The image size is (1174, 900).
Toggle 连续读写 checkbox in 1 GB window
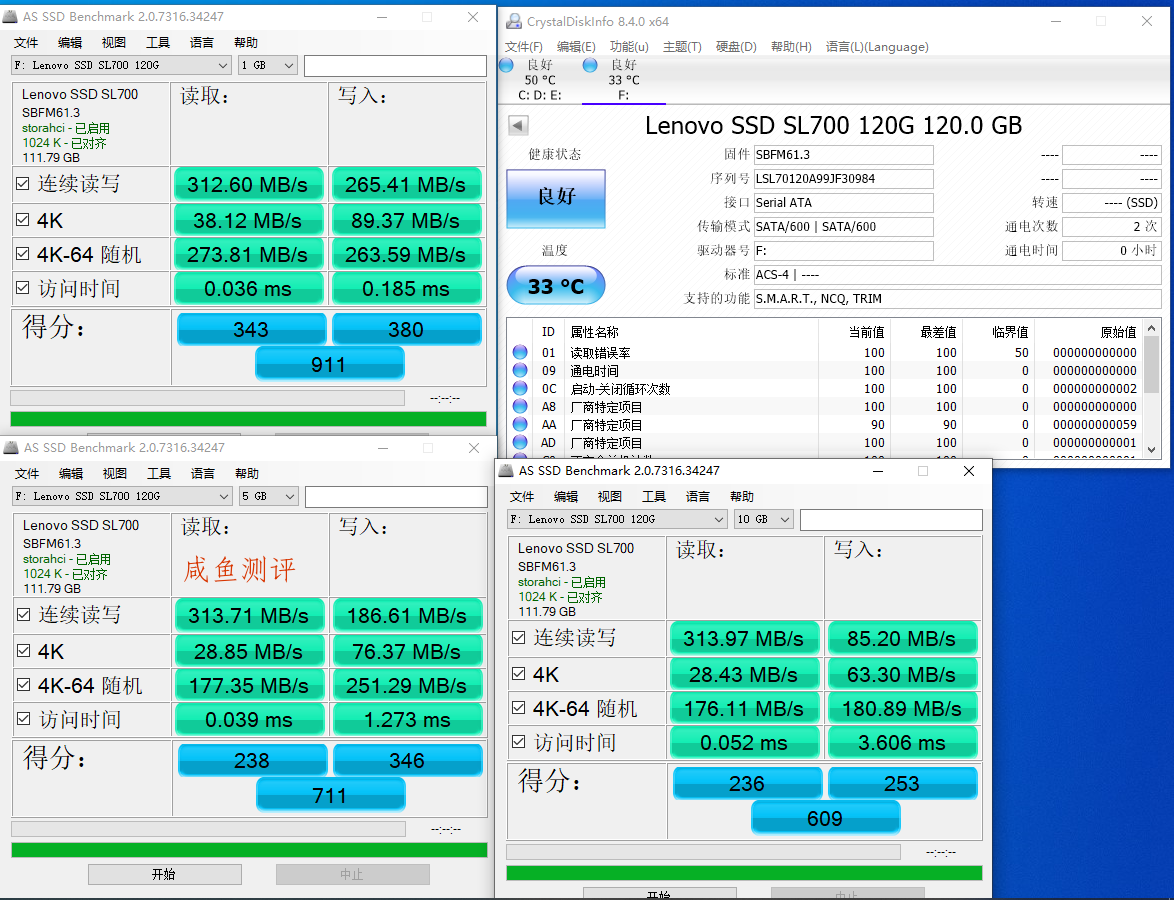23,183
